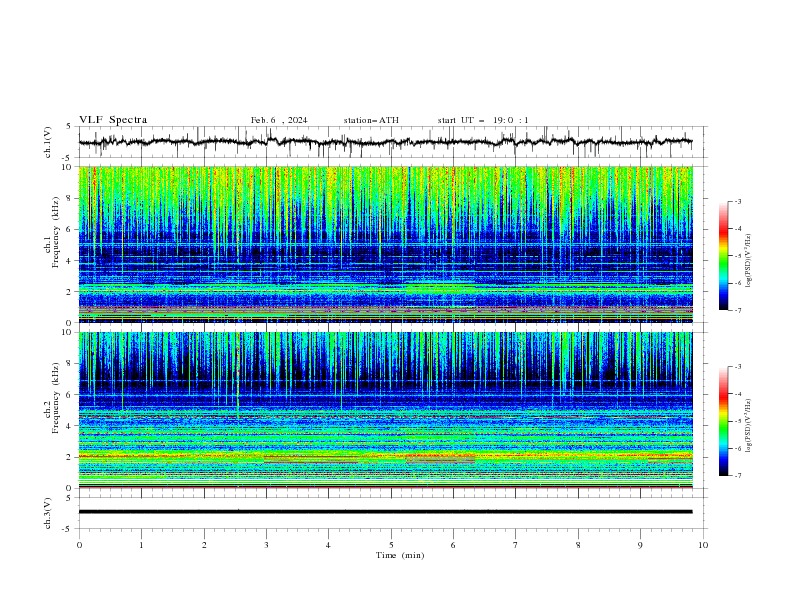Select the "start UT = 19: 0 : 1" text
This screenshot has width=792, height=612.
coord(483,120)
